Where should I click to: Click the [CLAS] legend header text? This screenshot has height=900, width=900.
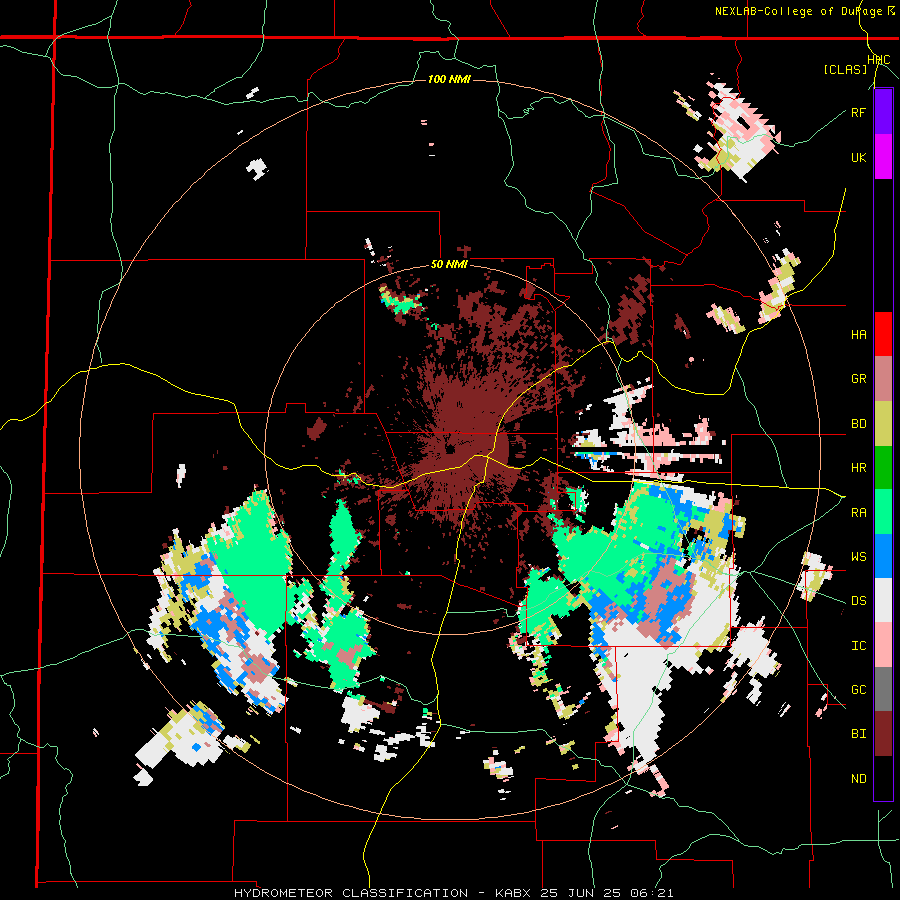pos(845,69)
